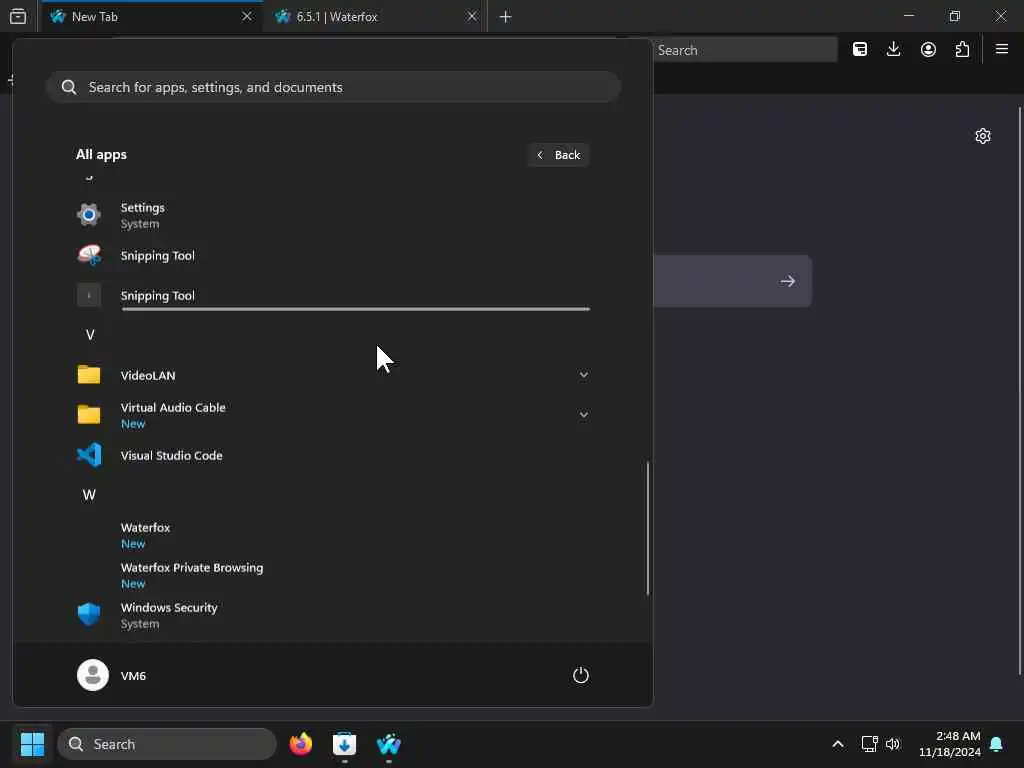This screenshot has height=768, width=1024.
Task: Click the Windows Start button on taskbar
Action: pyautogui.click(x=32, y=744)
